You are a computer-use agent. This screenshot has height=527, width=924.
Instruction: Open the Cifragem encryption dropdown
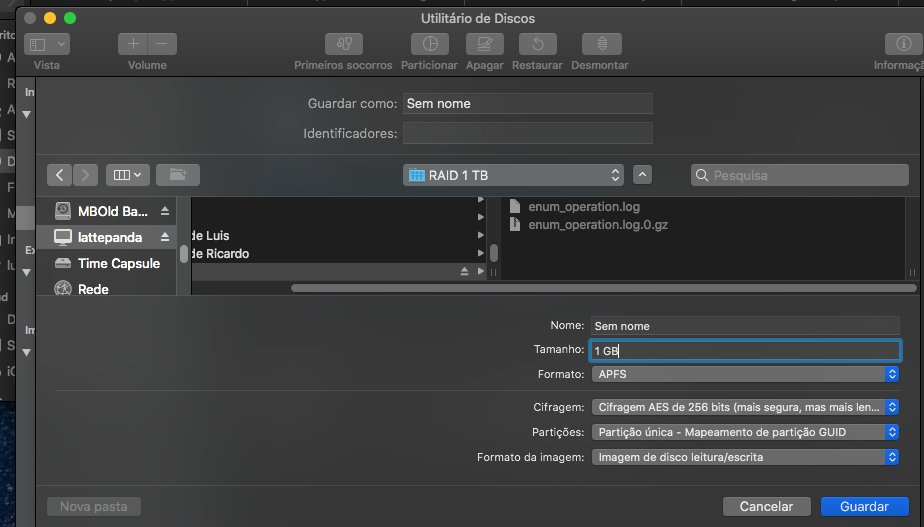(745, 407)
